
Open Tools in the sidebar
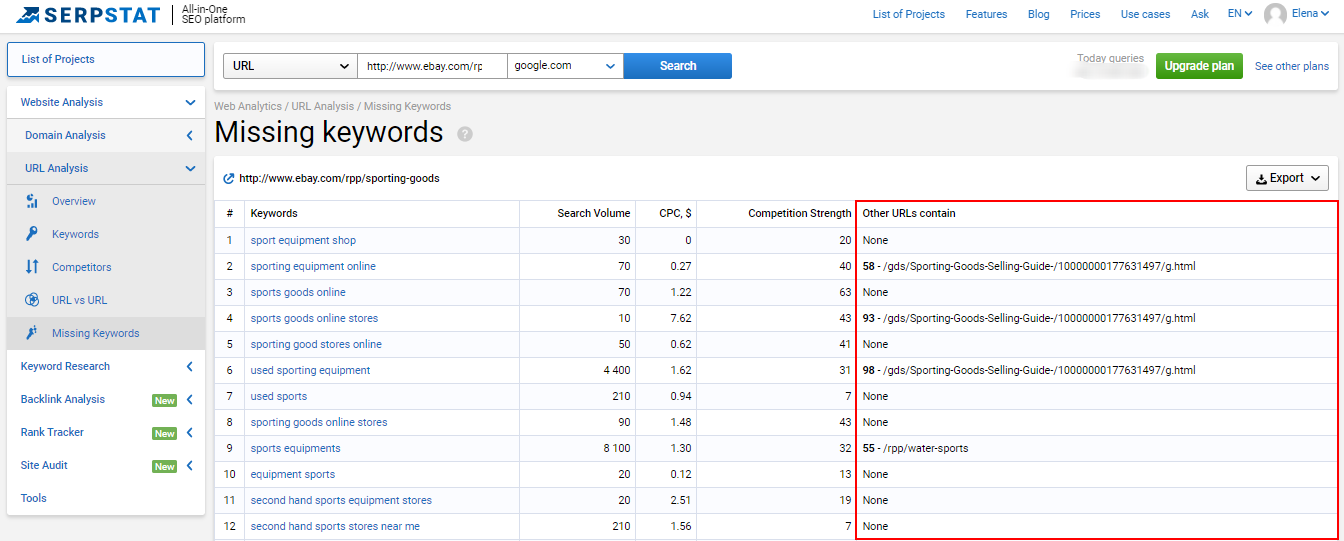[x=34, y=498]
